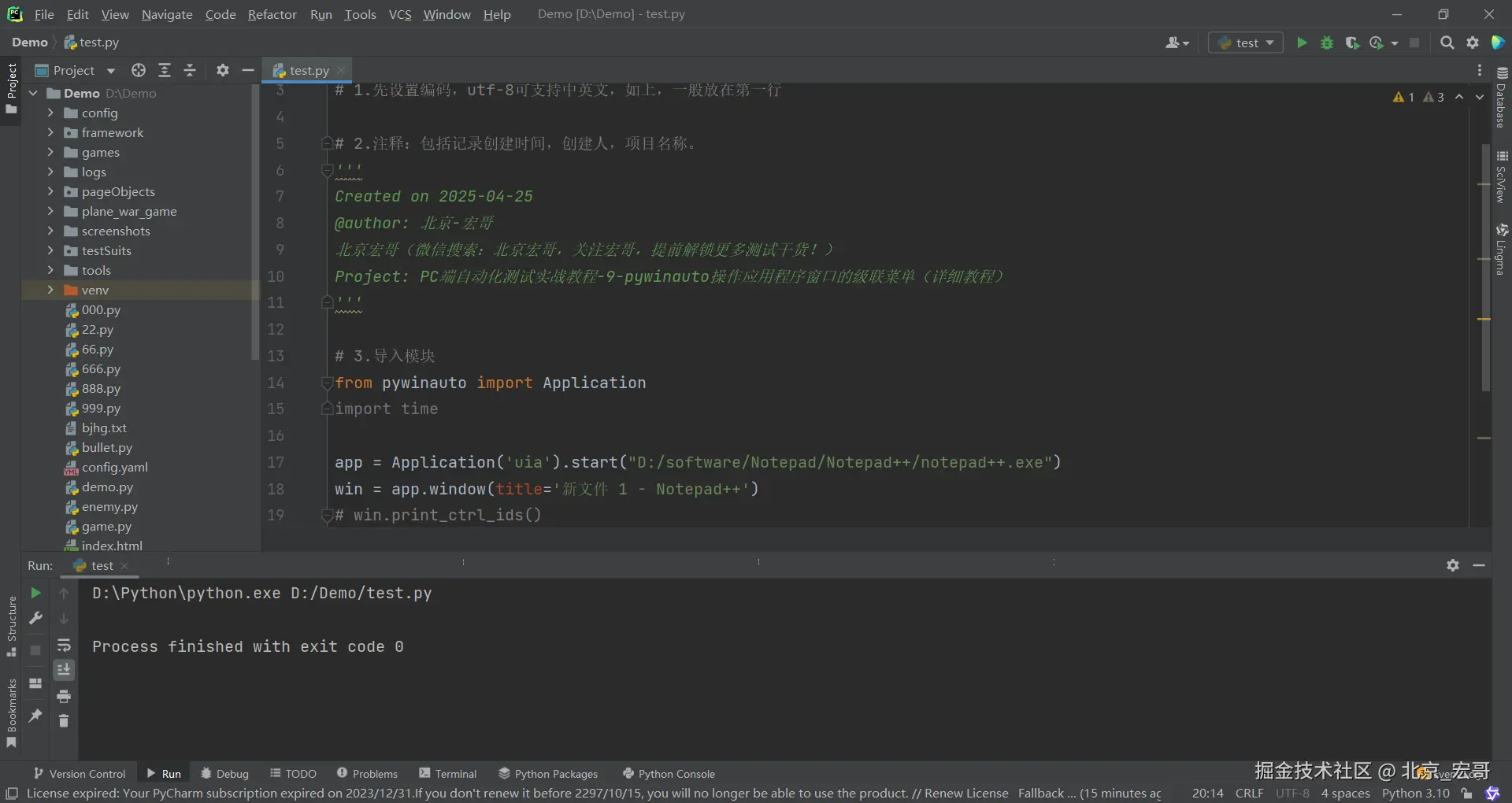Open Project panel options gear
The height and width of the screenshot is (803, 1512).
click(223, 70)
